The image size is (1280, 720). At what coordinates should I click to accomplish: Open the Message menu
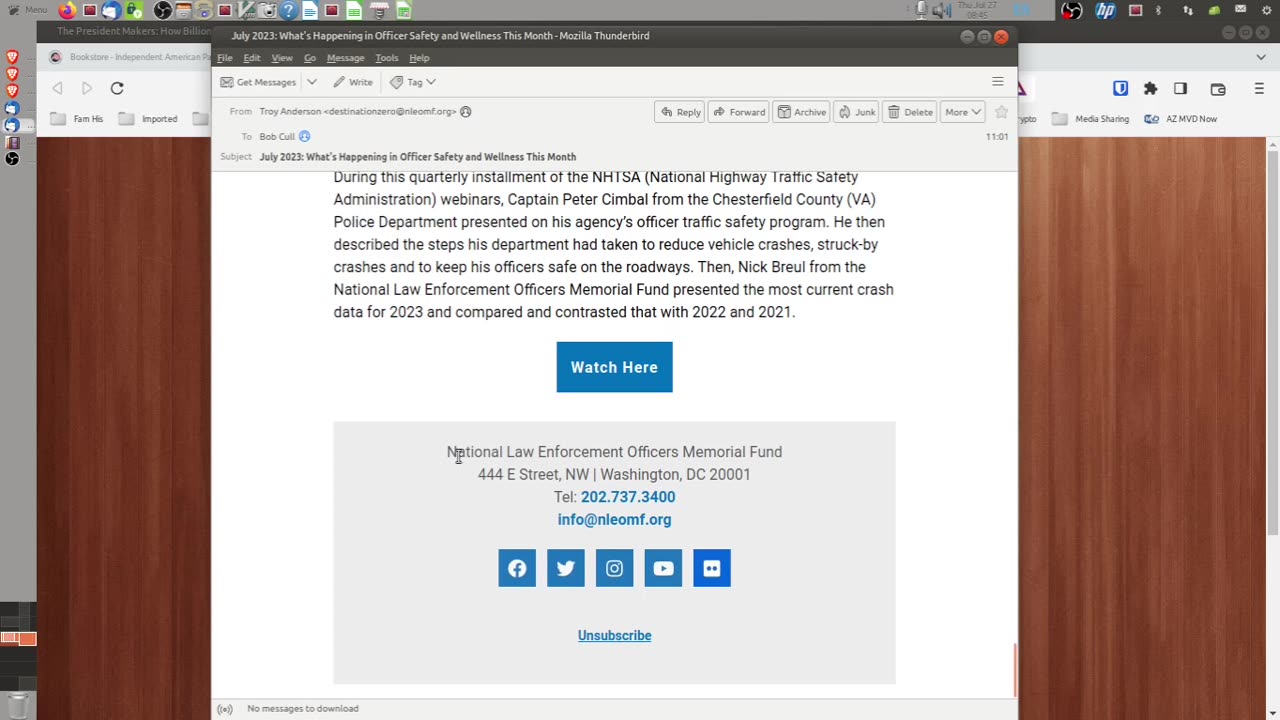(x=346, y=58)
